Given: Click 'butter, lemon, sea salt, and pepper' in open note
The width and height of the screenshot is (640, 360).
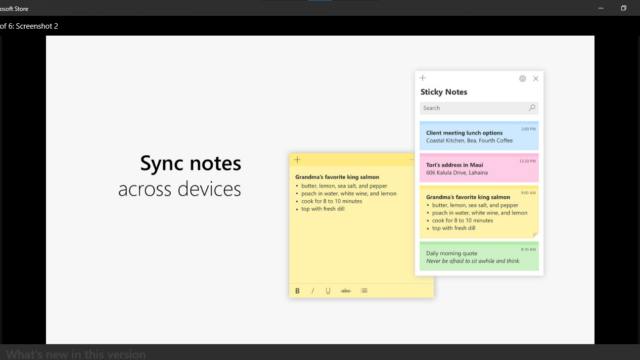Looking at the screenshot, I should [x=344, y=186].
